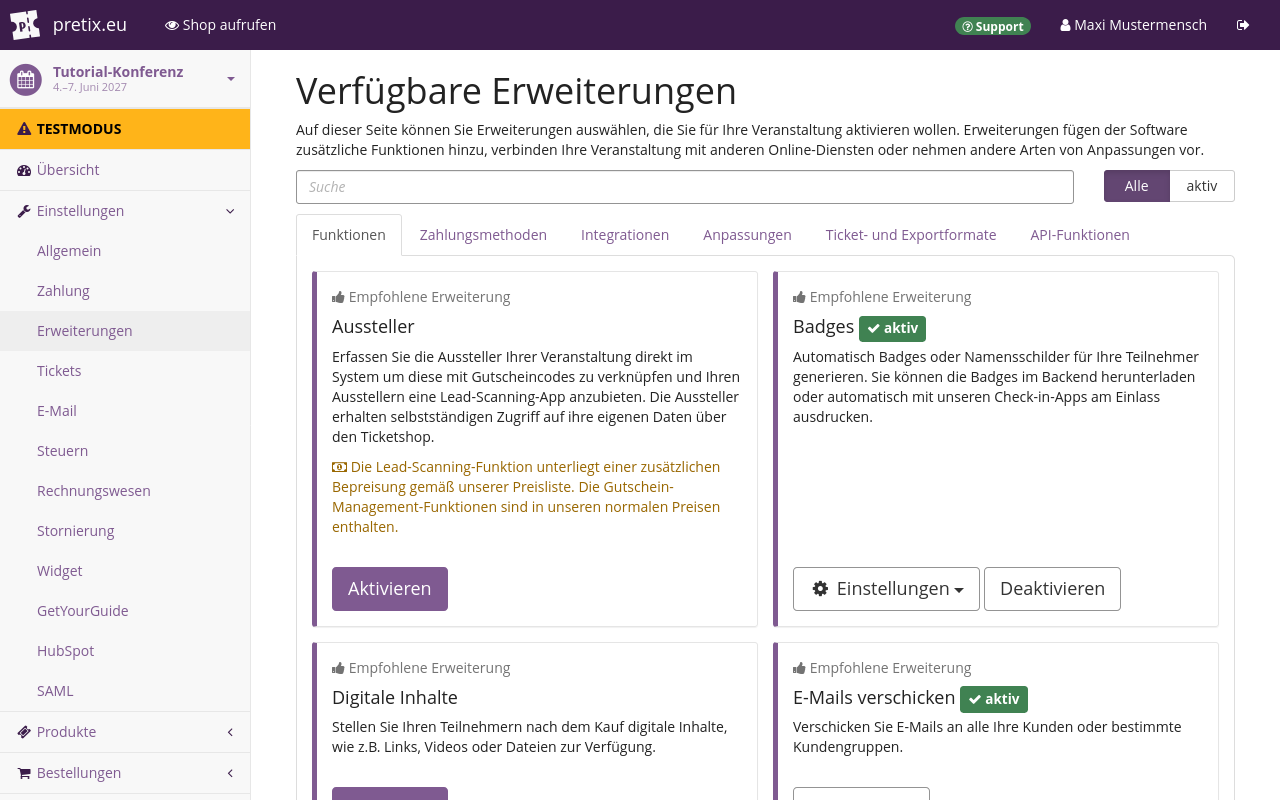Open E-Mail settings
Screen dimensions: 1280x800
point(125,411)
